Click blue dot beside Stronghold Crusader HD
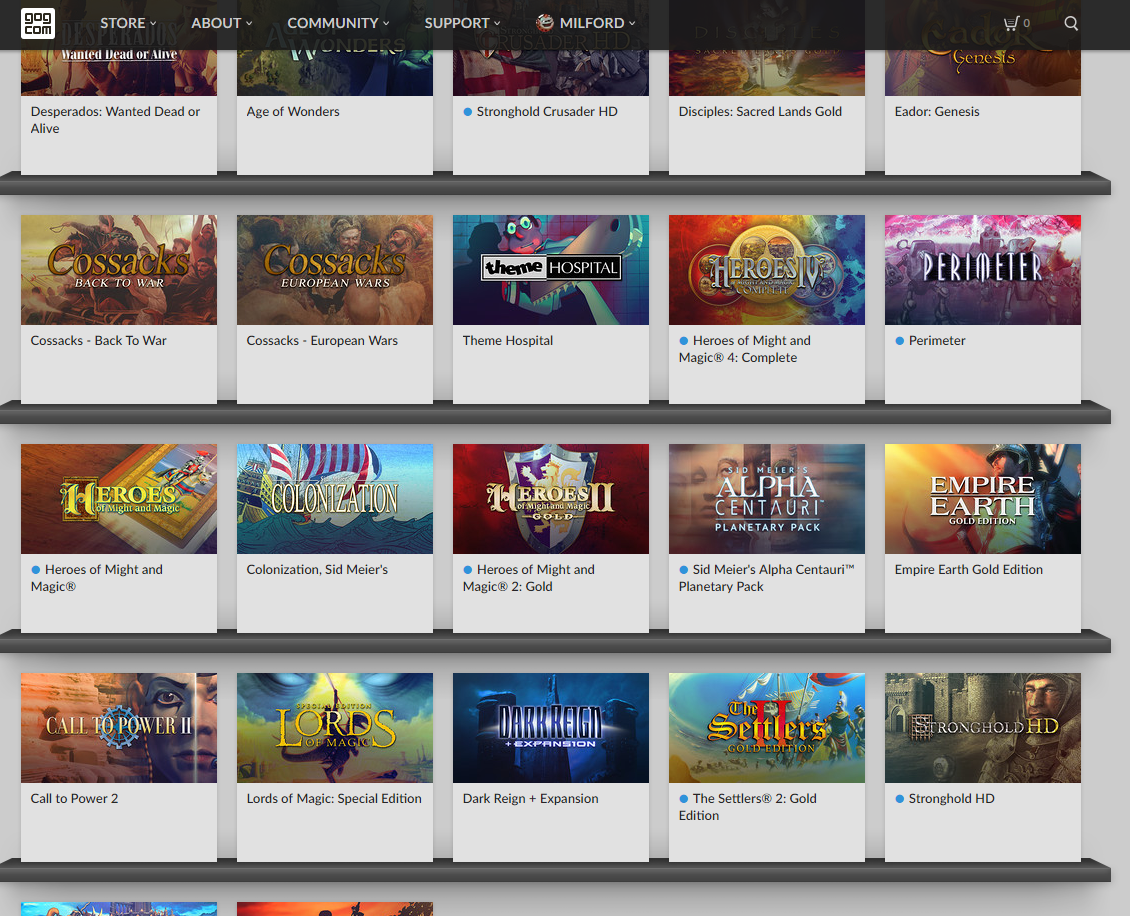This screenshot has height=916, width=1130. 467,112
